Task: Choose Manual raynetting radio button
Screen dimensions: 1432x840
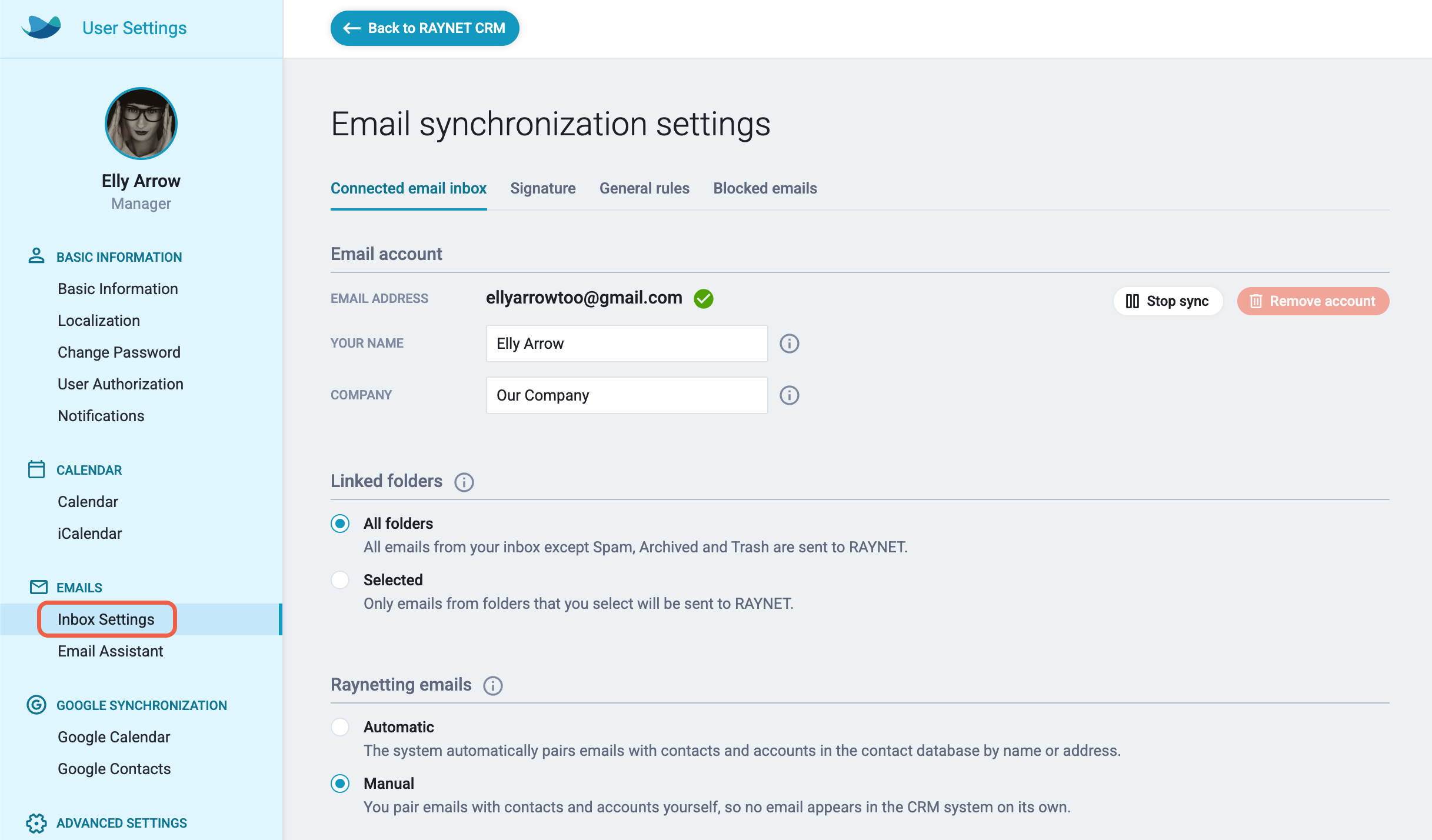Action: (x=340, y=784)
